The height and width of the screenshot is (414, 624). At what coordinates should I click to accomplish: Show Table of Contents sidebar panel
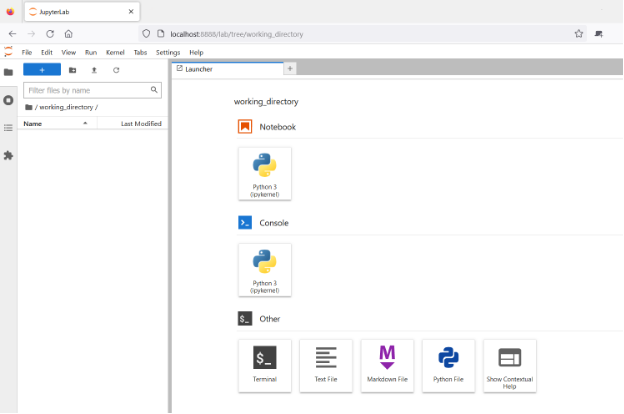pos(9,128)
